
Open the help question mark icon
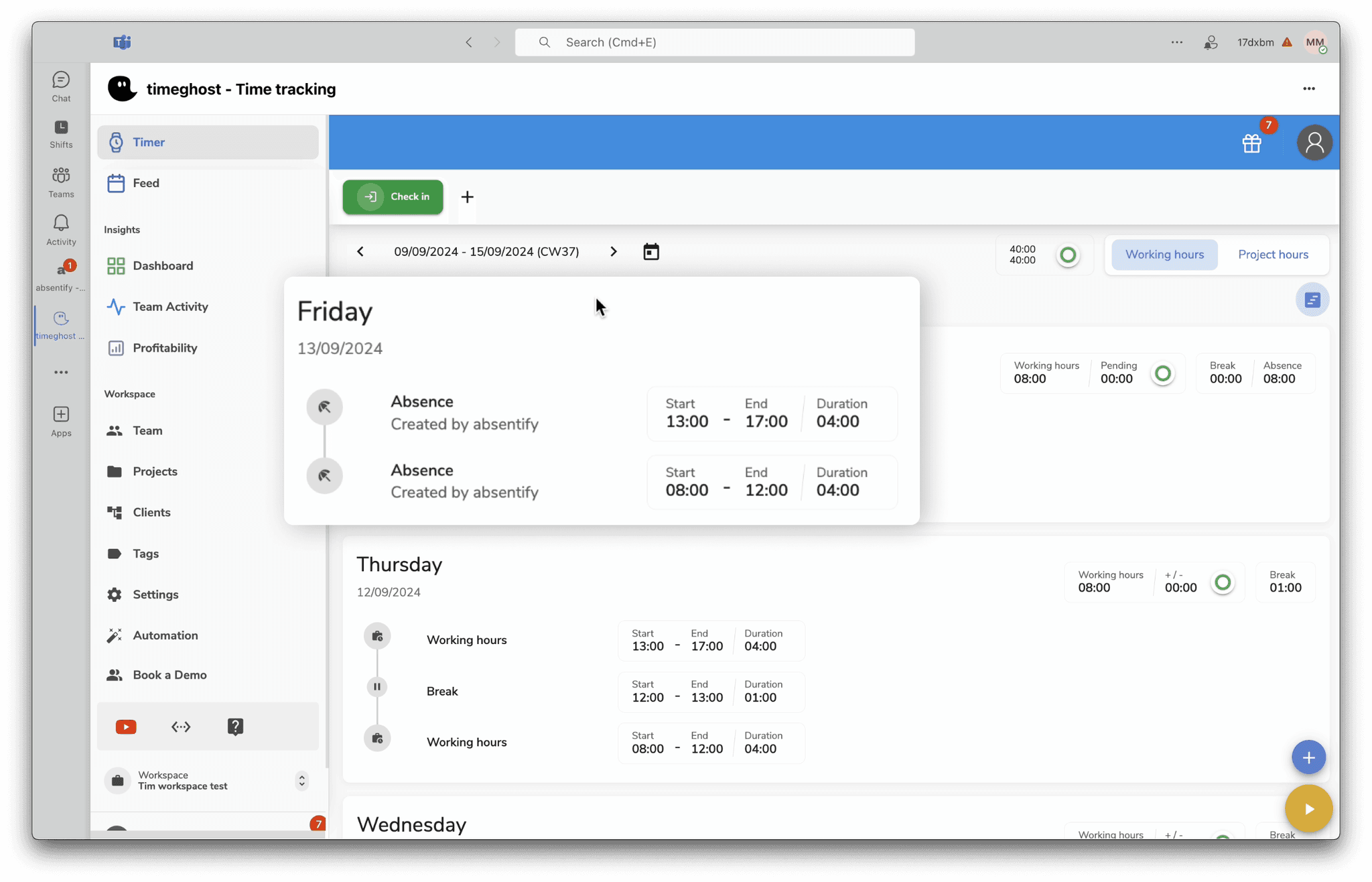(234, 726)
